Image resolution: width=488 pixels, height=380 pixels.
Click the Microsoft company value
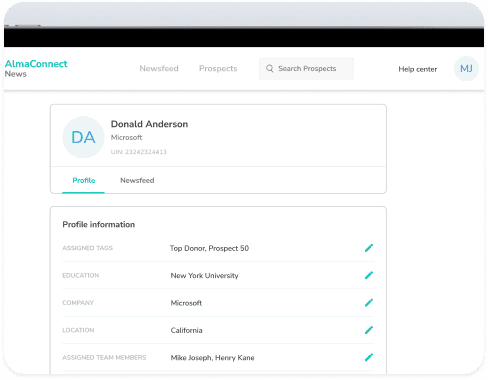(186, 303)
